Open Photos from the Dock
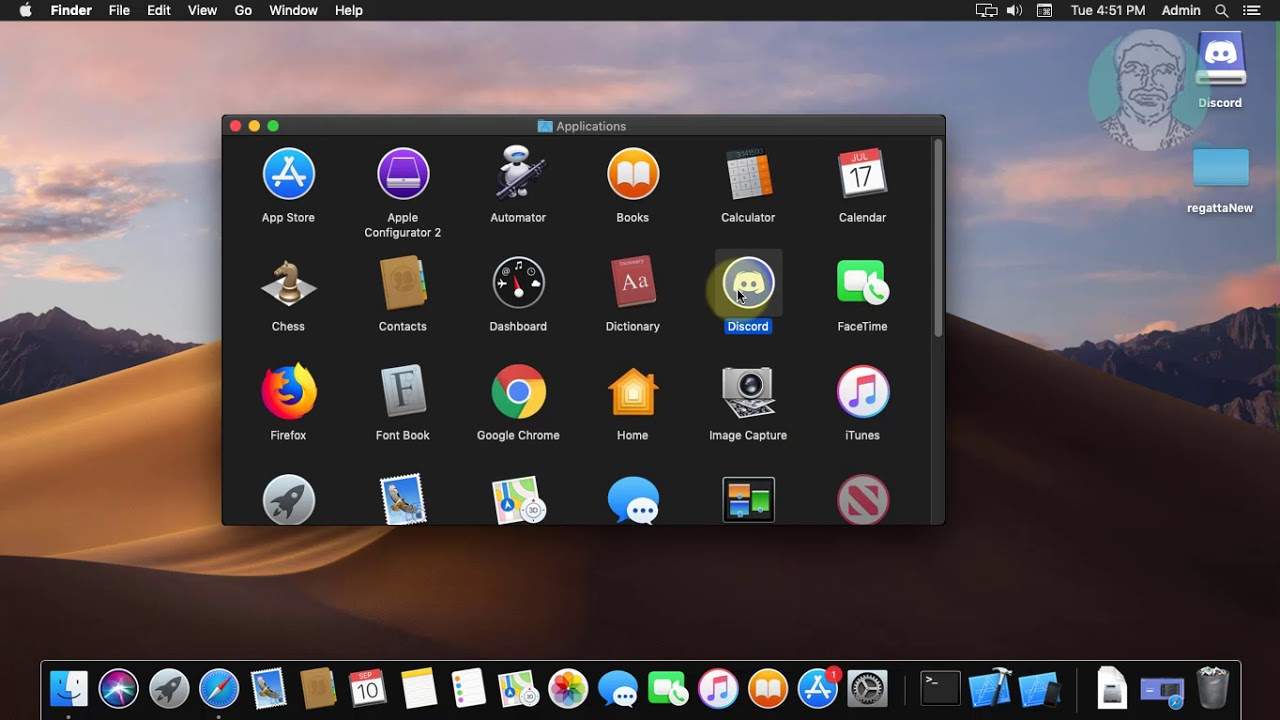This screenshot has height=720, width=1280. pyautogui.click(x=568, y=688)
